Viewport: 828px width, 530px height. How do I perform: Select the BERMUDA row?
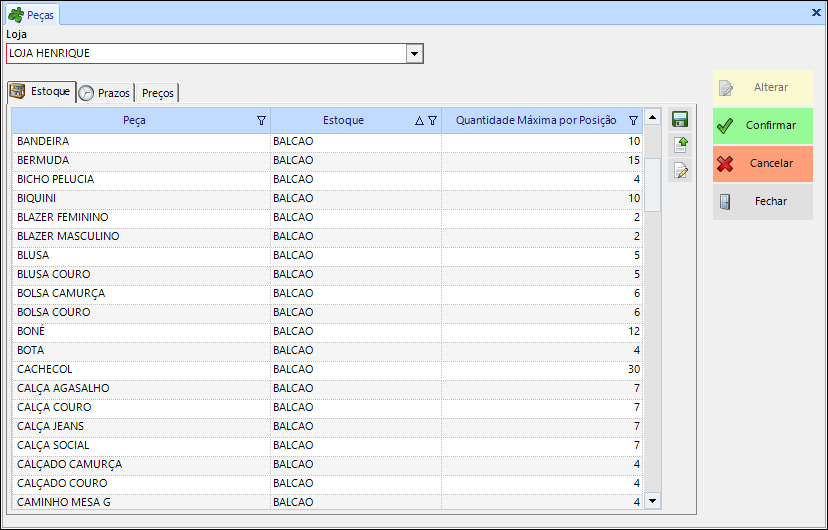click(x=327, y=160)
